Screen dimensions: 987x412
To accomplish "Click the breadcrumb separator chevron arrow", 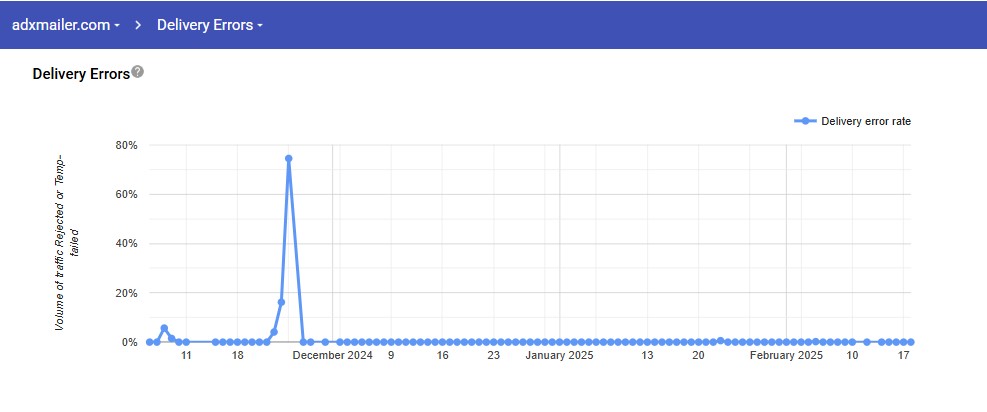I will (x=138, y=25).
